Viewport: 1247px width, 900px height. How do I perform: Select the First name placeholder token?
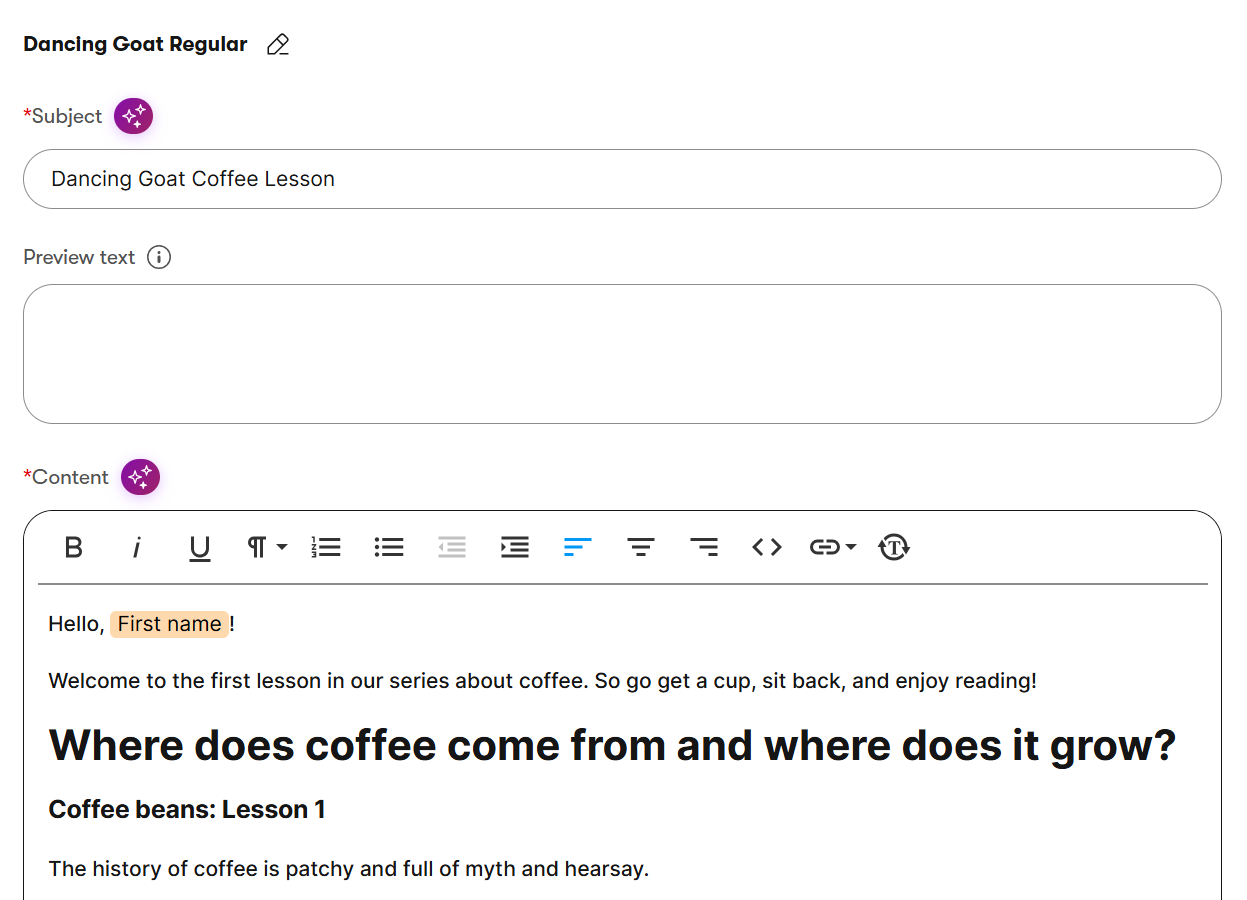pos(169,624)
